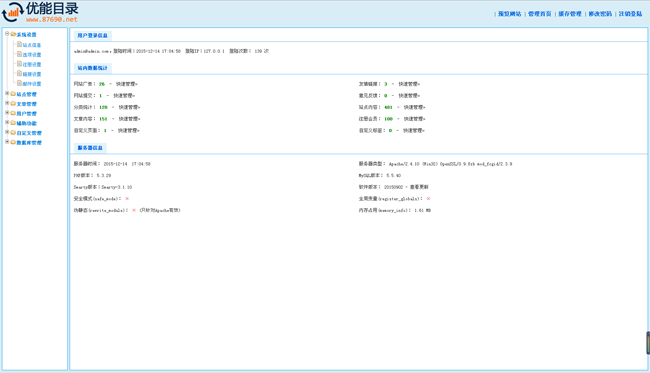Click the green 100 count for 注册会员
This screenshot has height=373, width=650.
click(x=388, y=119)
